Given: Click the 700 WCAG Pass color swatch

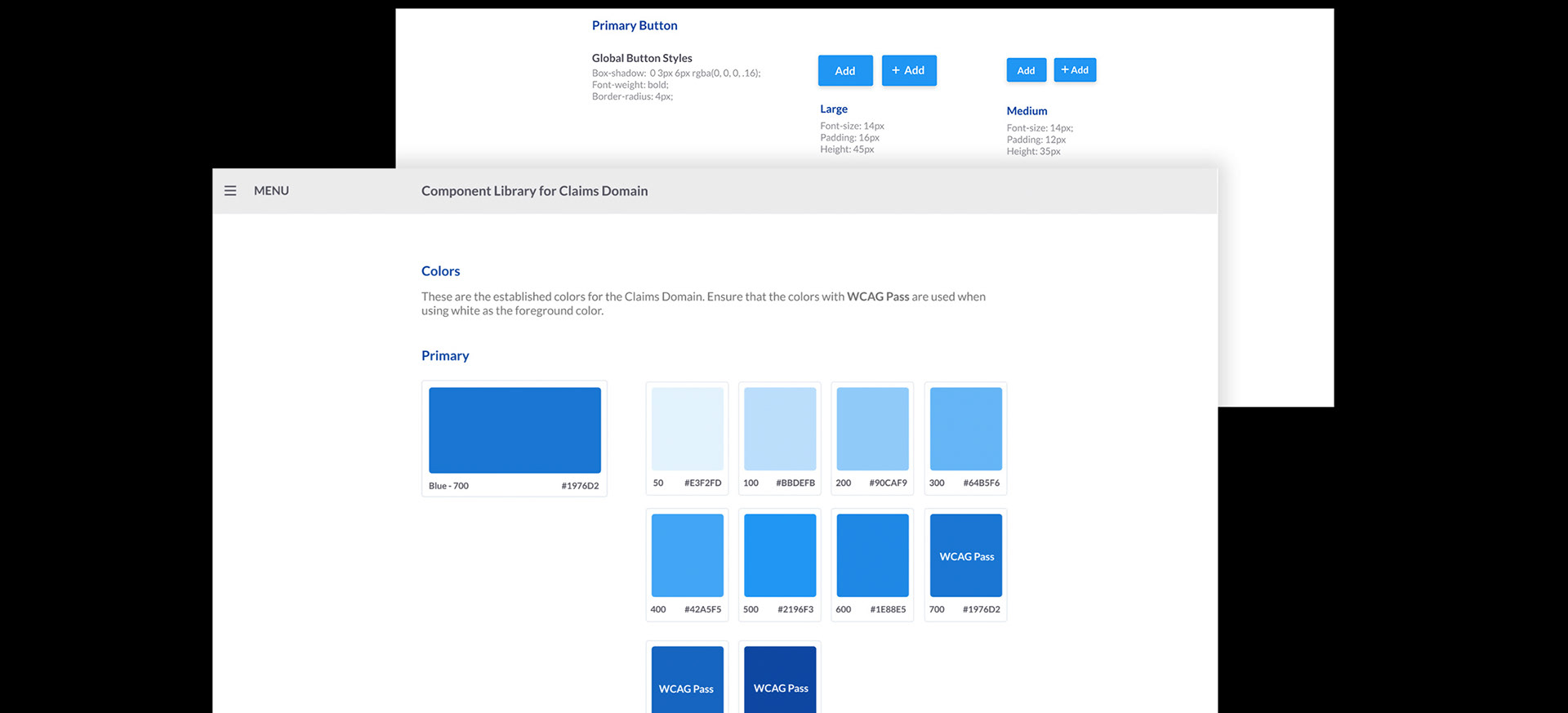Looking at the screenshot, I should pyautogui.click(x=966, y=555).
